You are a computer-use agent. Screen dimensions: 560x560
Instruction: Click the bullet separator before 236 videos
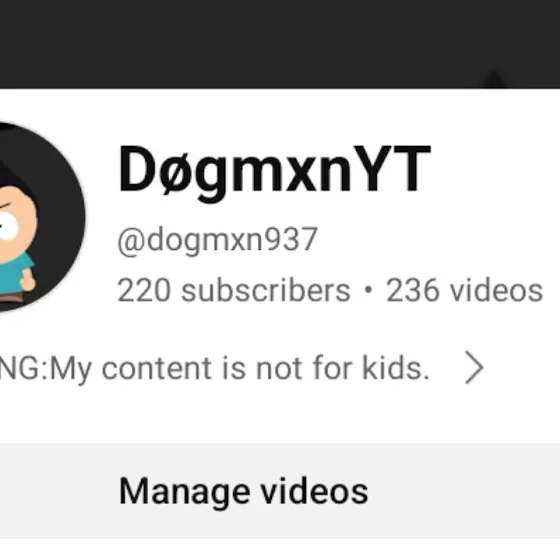(369, 290)
